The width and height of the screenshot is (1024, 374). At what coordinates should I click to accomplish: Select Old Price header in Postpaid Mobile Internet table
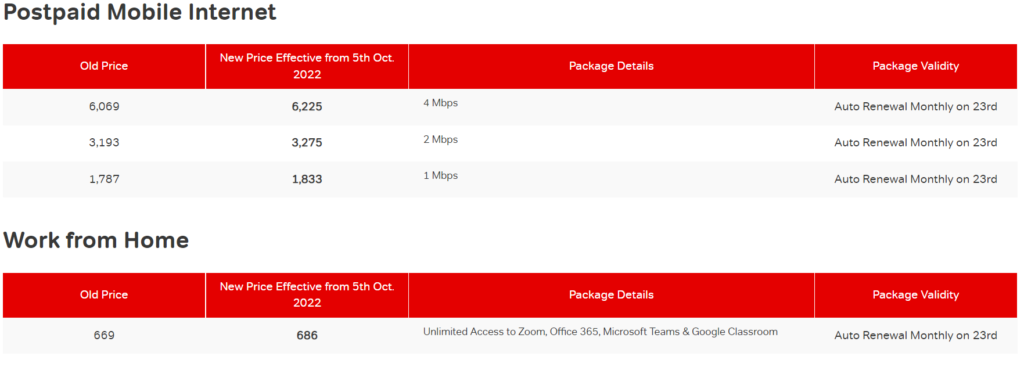[x=104, y=66]
